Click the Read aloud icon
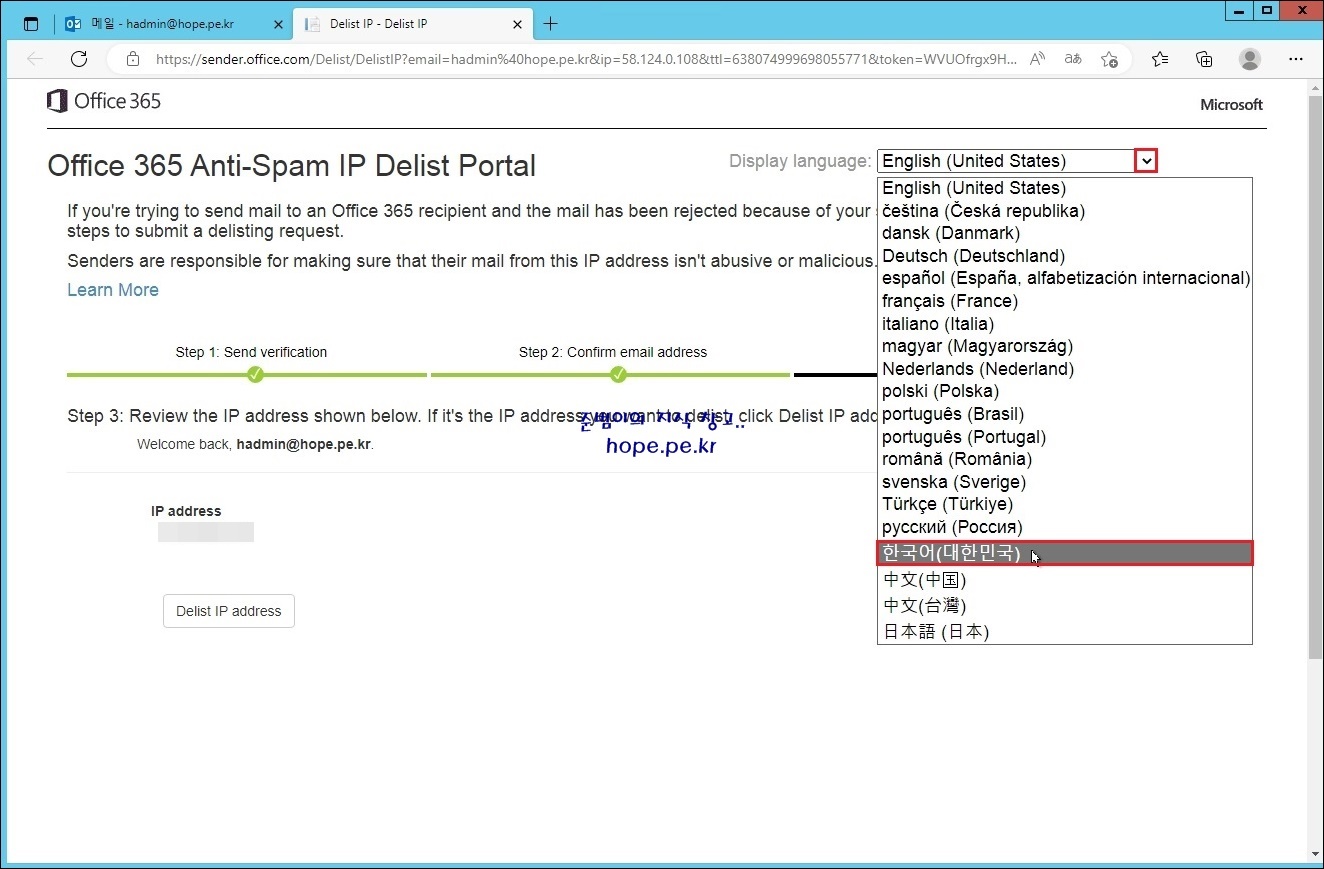The width and height of the screenshot is (1324, 869). [1037, 59]
